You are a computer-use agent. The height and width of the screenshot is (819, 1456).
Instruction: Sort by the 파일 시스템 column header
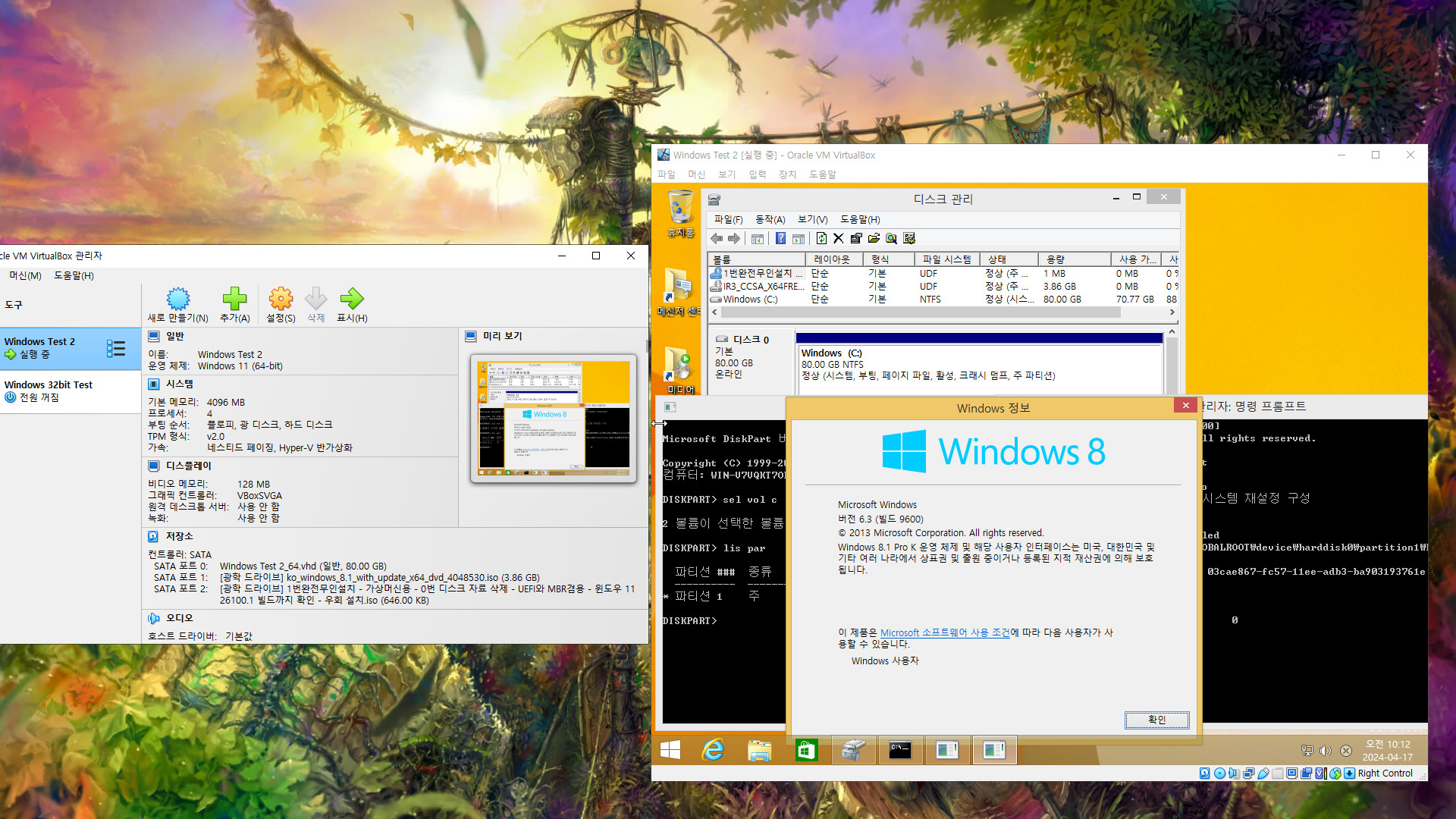(x=946, y=259)
